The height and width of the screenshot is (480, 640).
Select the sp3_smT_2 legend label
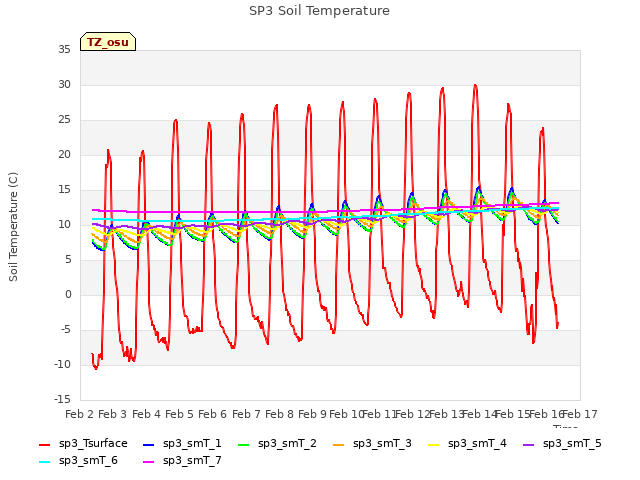[x=287, y=443]
